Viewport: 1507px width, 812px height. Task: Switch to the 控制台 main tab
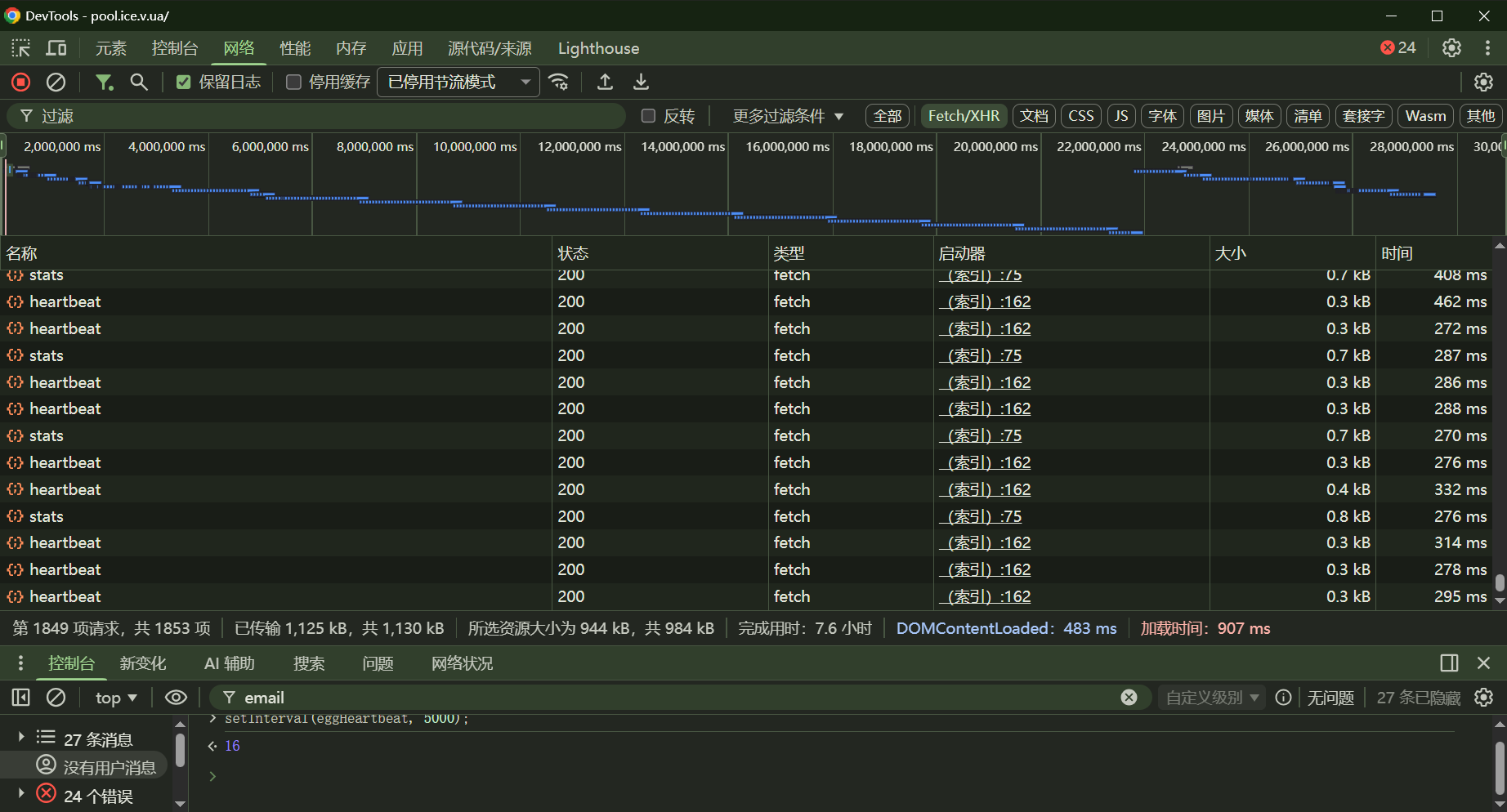(x=174, y=48)
